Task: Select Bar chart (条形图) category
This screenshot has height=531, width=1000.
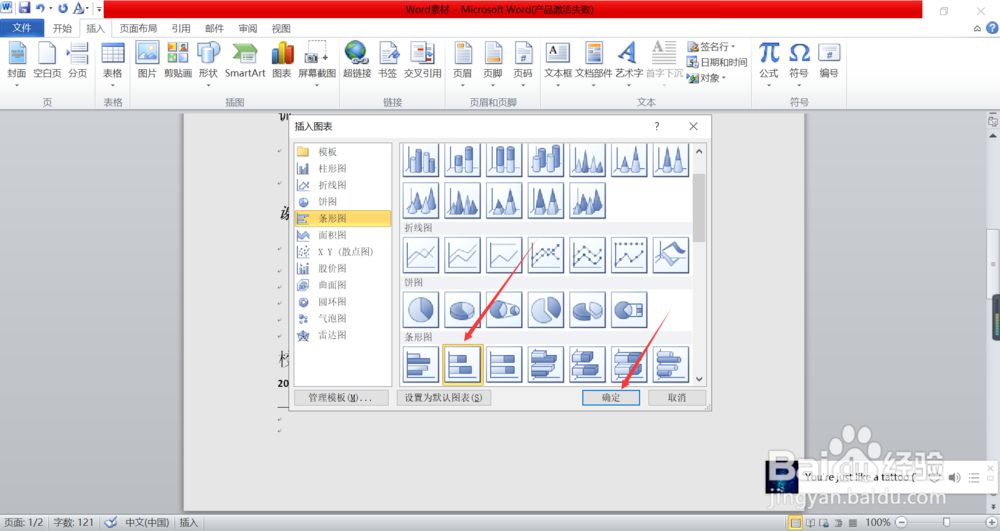Action: point(342,218)
